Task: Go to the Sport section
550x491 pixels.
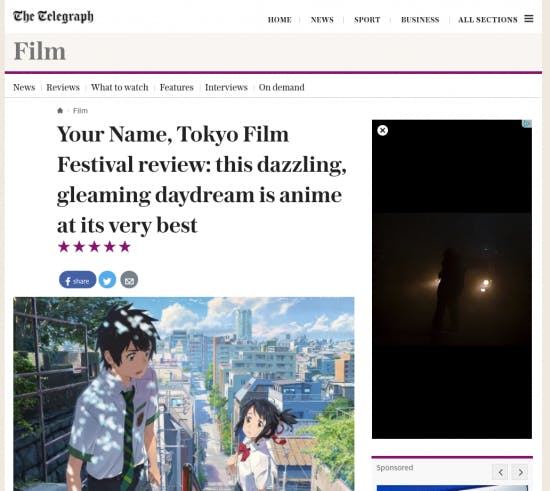Action: (x=367, y=20)
